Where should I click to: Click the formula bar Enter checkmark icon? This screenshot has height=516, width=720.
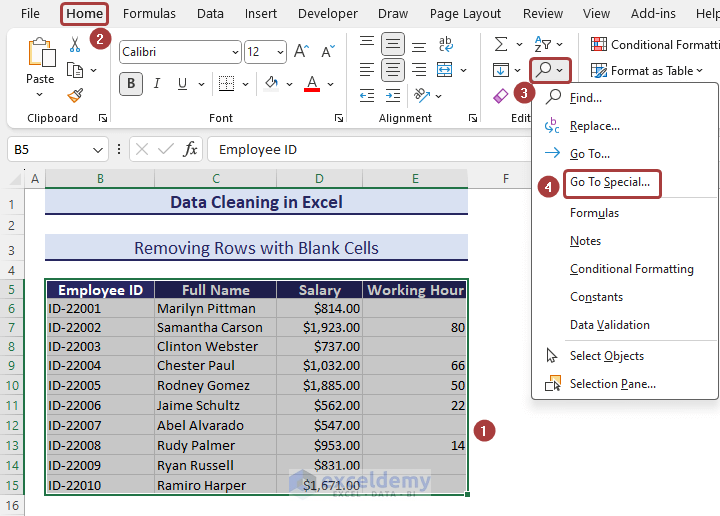(165, 149)
